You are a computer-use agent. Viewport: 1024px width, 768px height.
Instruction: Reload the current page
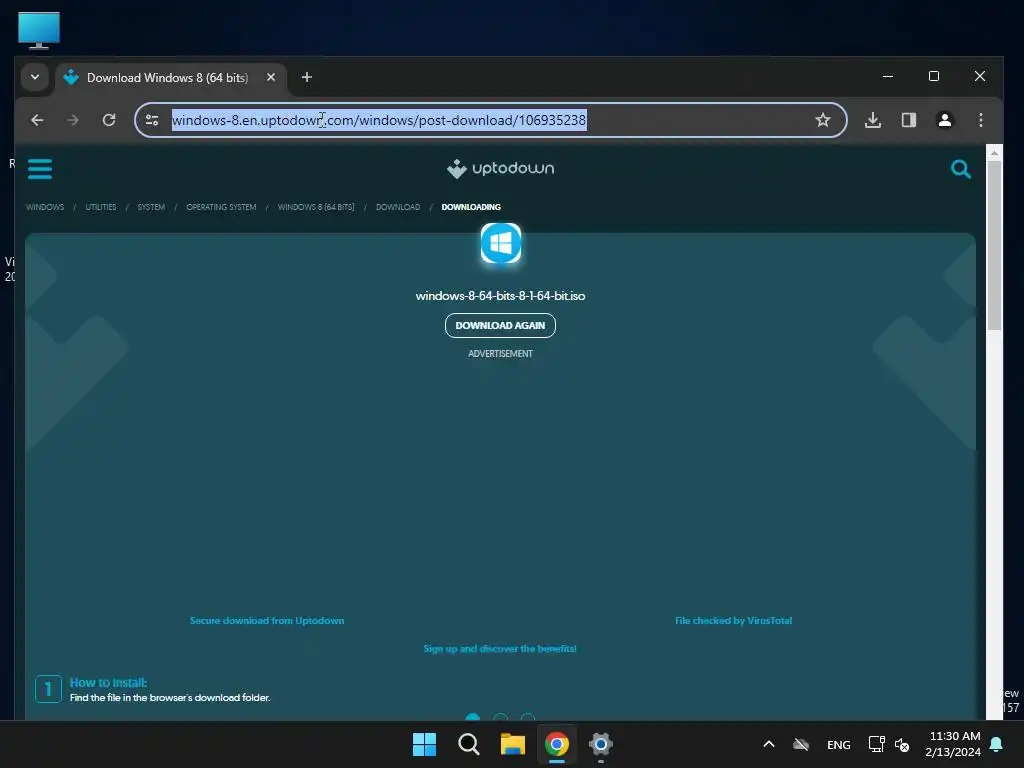pyautogui.click(x=109, y=120)
